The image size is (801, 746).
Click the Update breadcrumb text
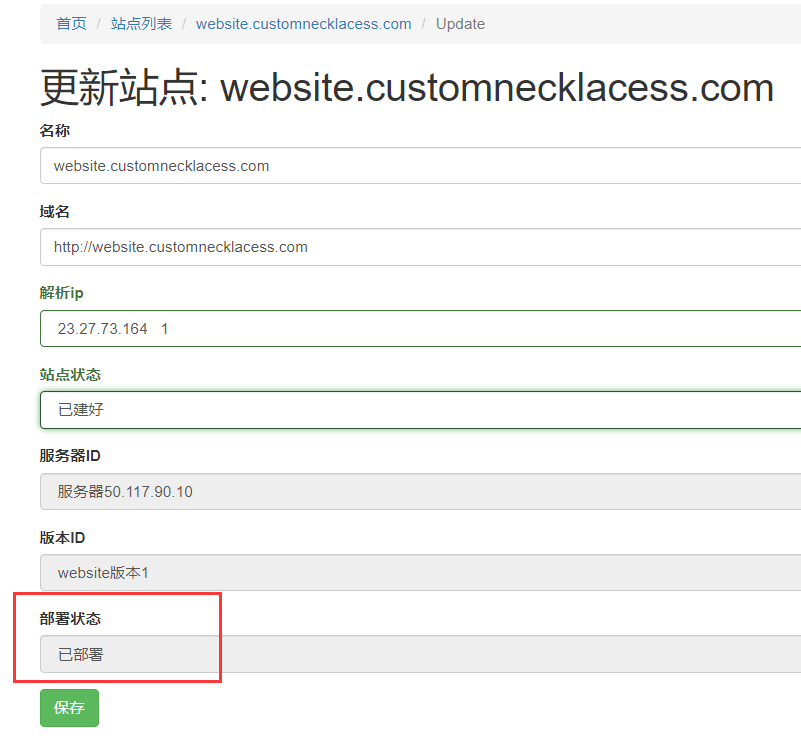[460, 24]
